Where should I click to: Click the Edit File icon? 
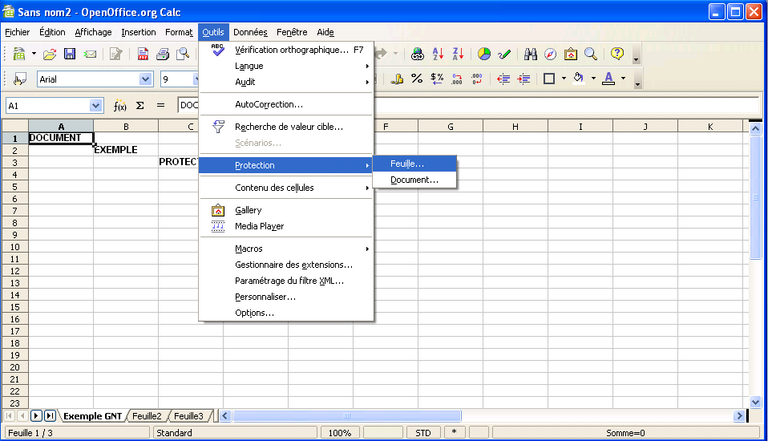tap(116, 54)
